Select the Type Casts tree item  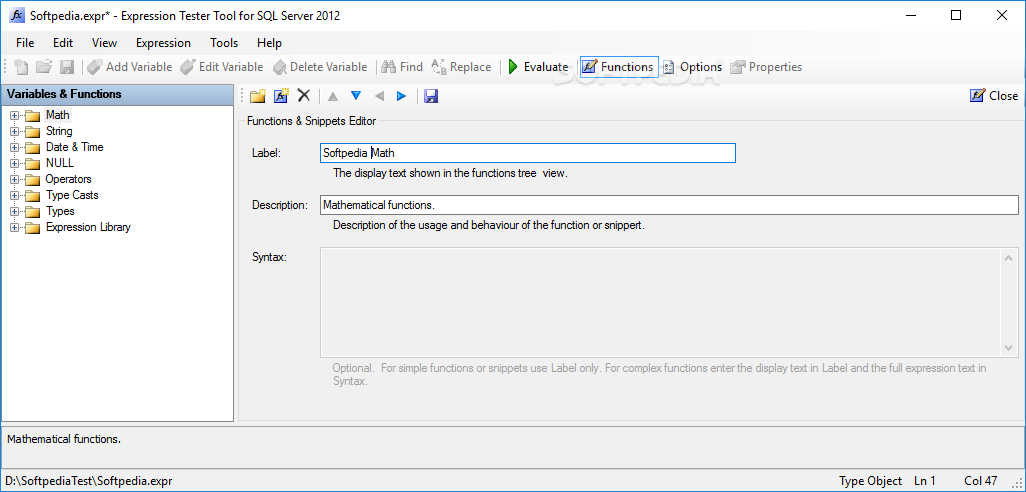tap(72, 196)
